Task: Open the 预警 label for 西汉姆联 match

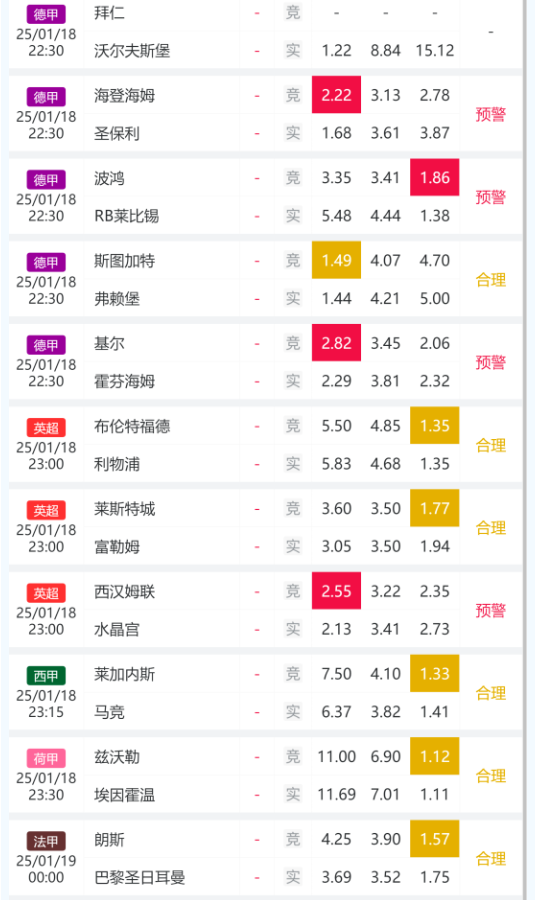Action: click(491, 610)
